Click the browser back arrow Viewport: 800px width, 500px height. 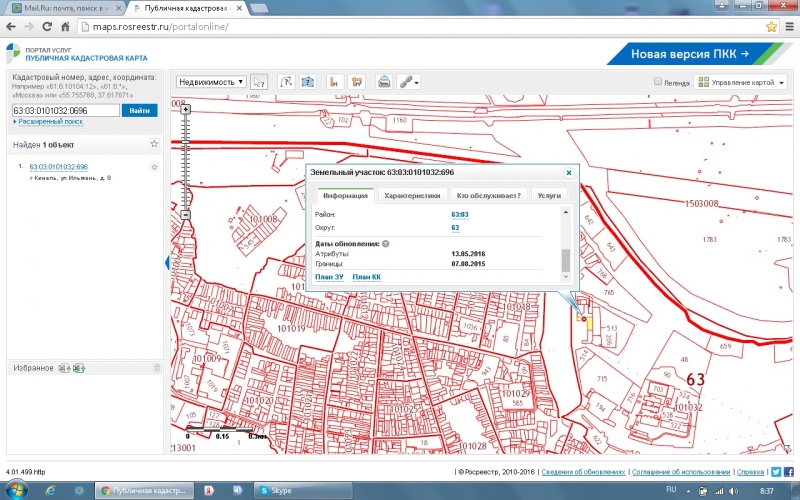[x=11, y=27]
